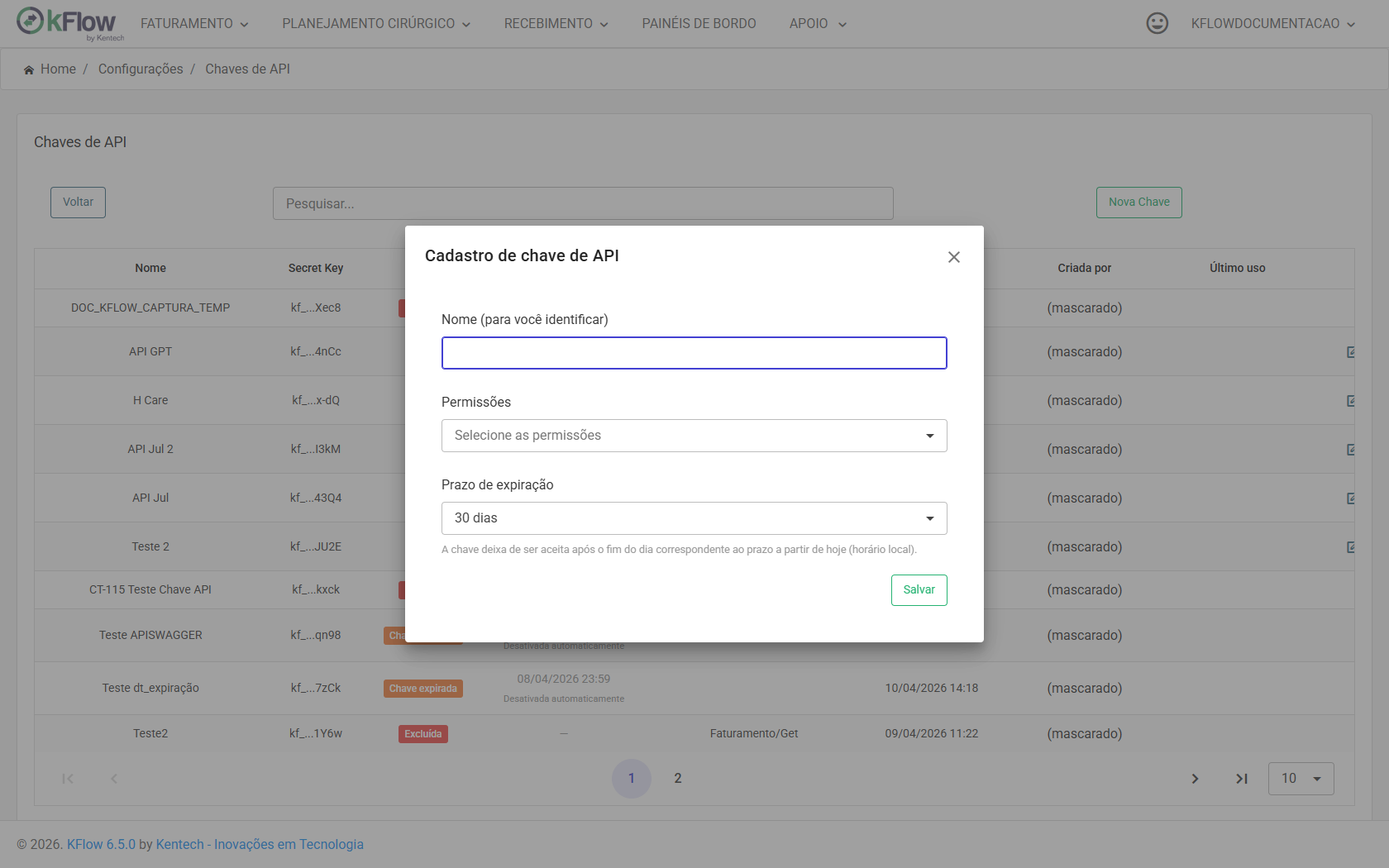
Task: Sort by Último uso column header
Action: 1238,268
